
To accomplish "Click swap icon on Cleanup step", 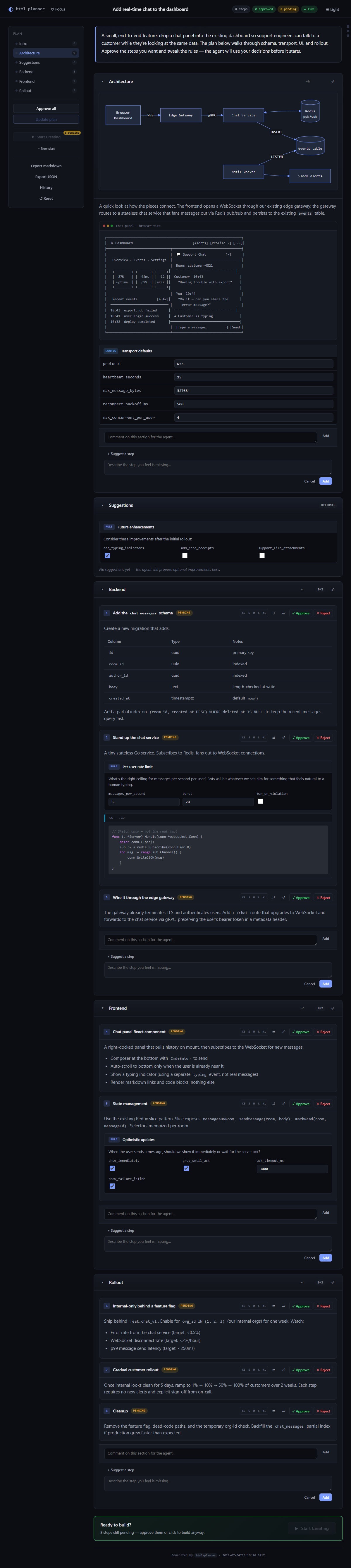I will click(x=274, y=1411).
